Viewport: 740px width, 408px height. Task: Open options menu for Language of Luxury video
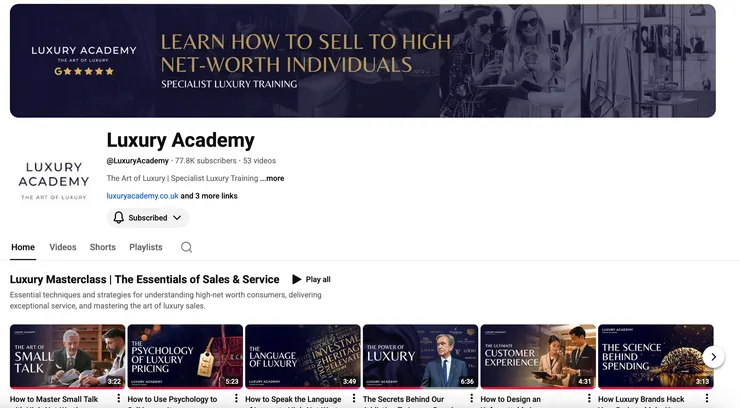[x=353, y=399]
